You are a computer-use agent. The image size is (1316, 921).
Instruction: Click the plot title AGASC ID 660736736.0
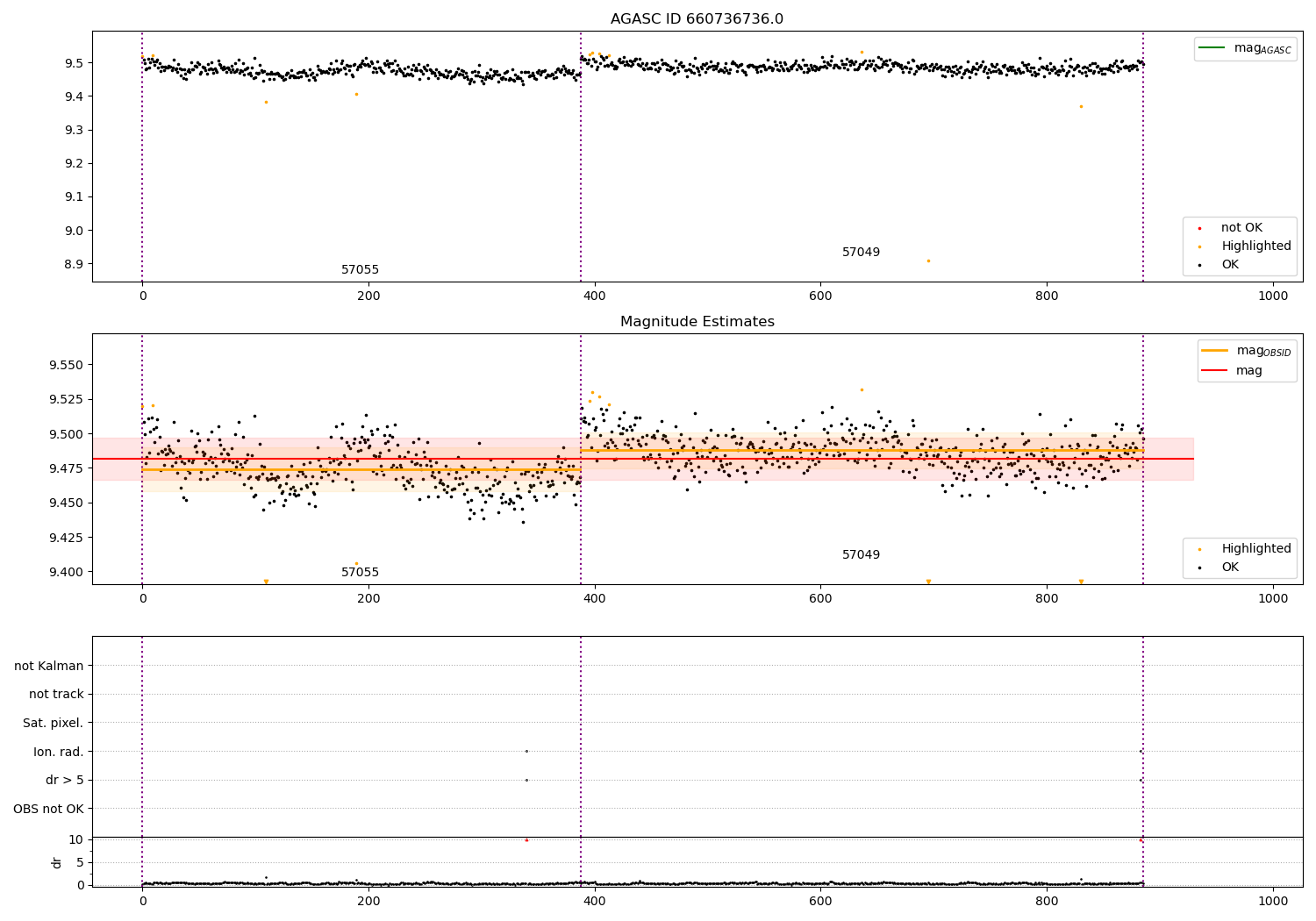(x=697, y=19)
